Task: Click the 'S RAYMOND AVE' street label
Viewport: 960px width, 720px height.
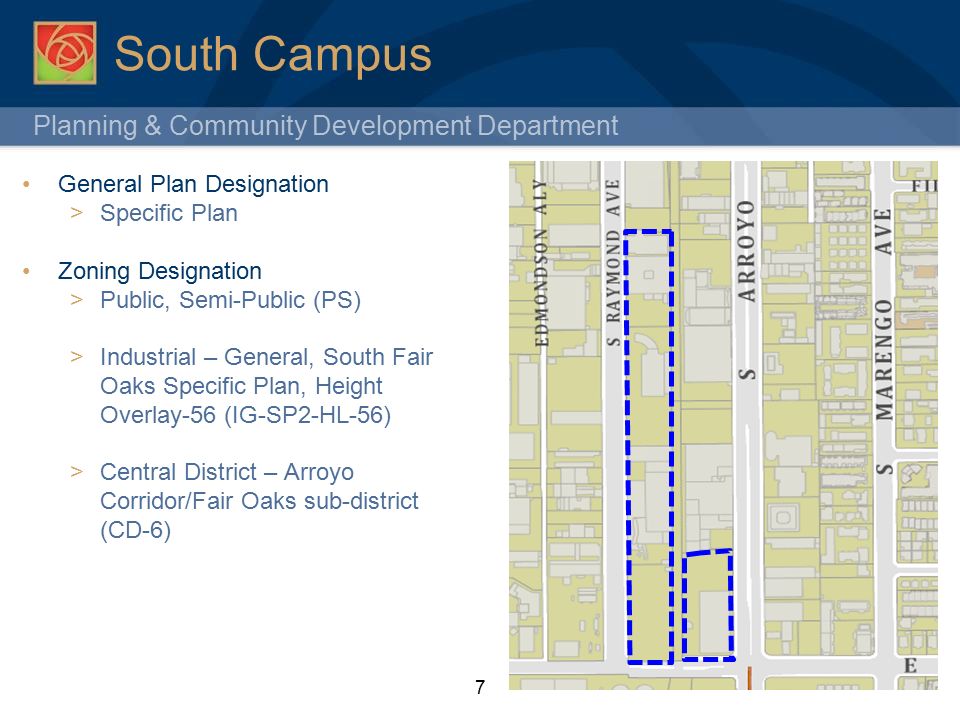Action: point(613,263)
